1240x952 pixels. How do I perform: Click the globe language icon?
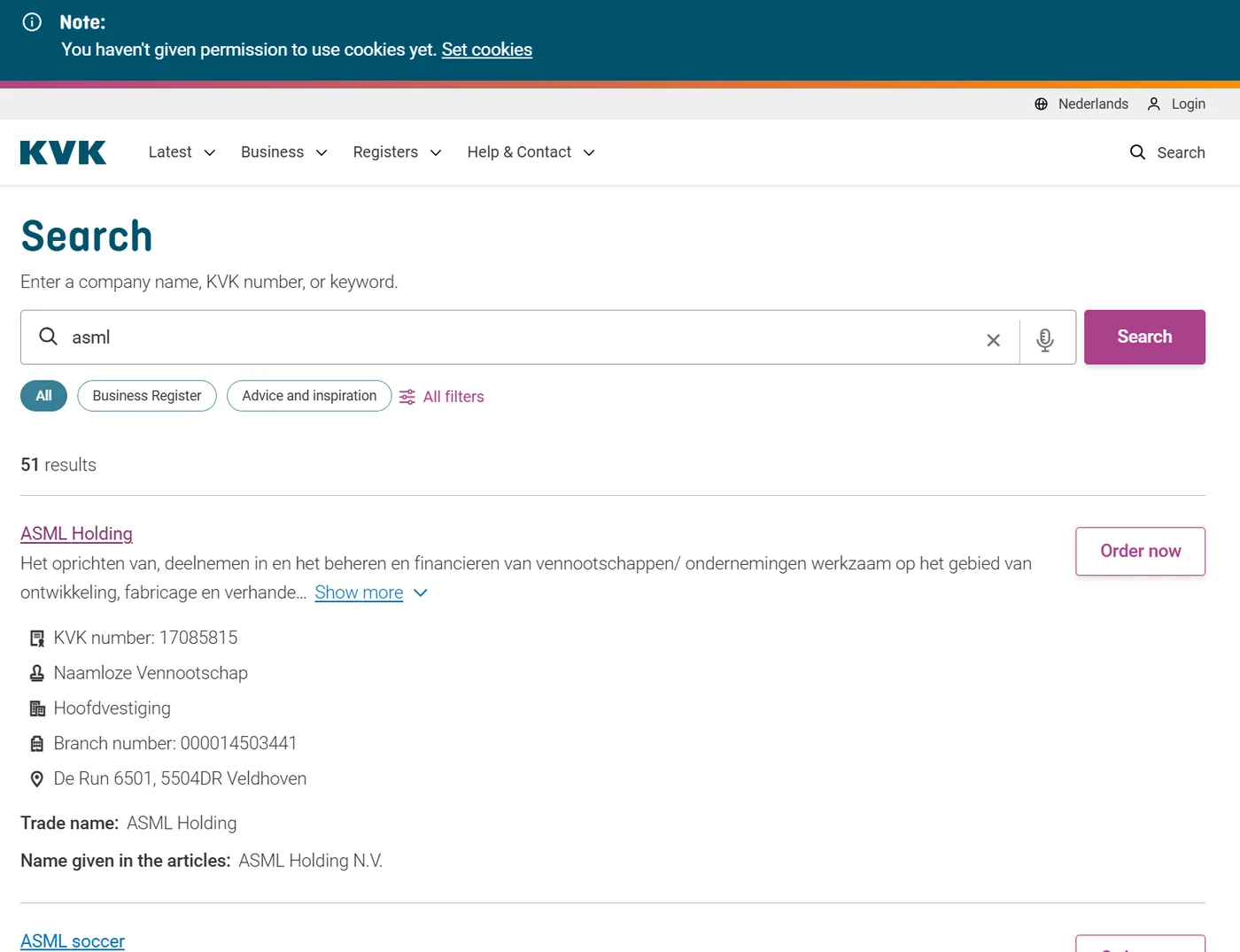click(1041, 104)
